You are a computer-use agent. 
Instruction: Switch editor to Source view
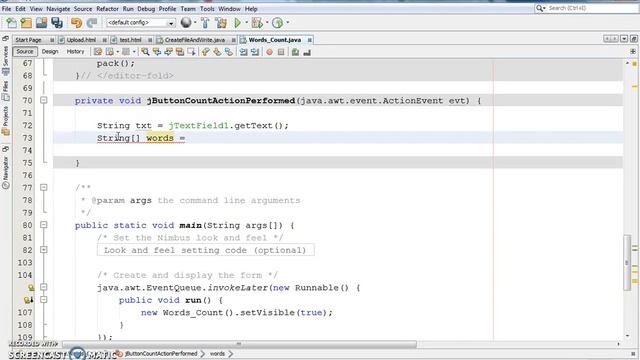point(24,51)
